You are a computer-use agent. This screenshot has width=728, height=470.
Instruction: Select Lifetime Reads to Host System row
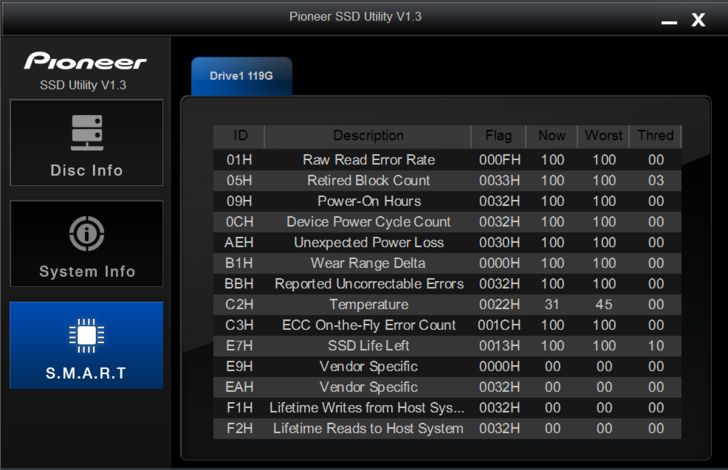pyautogui.click(x=447, y=429)
